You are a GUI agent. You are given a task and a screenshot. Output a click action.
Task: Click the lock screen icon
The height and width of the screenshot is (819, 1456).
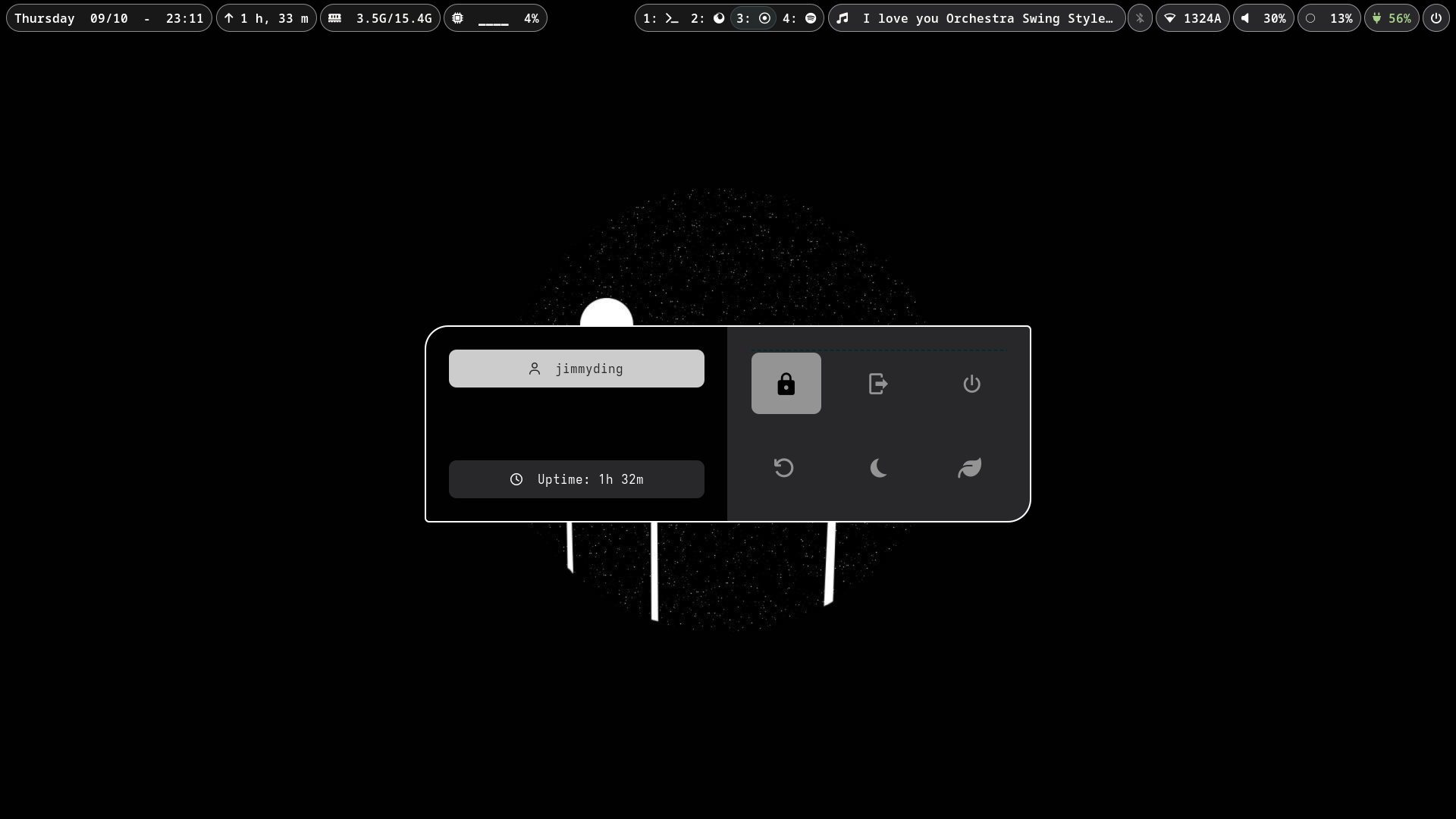(786, 384)
